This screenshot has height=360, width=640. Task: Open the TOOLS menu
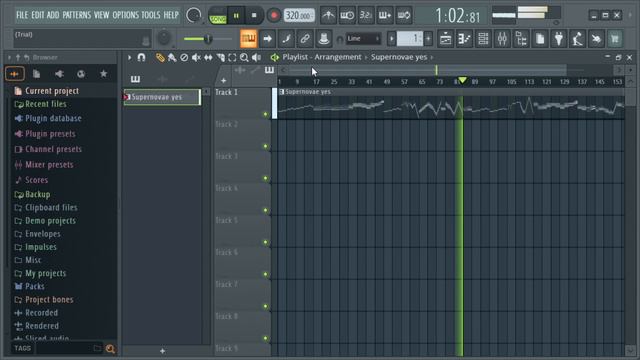[151, 15]
